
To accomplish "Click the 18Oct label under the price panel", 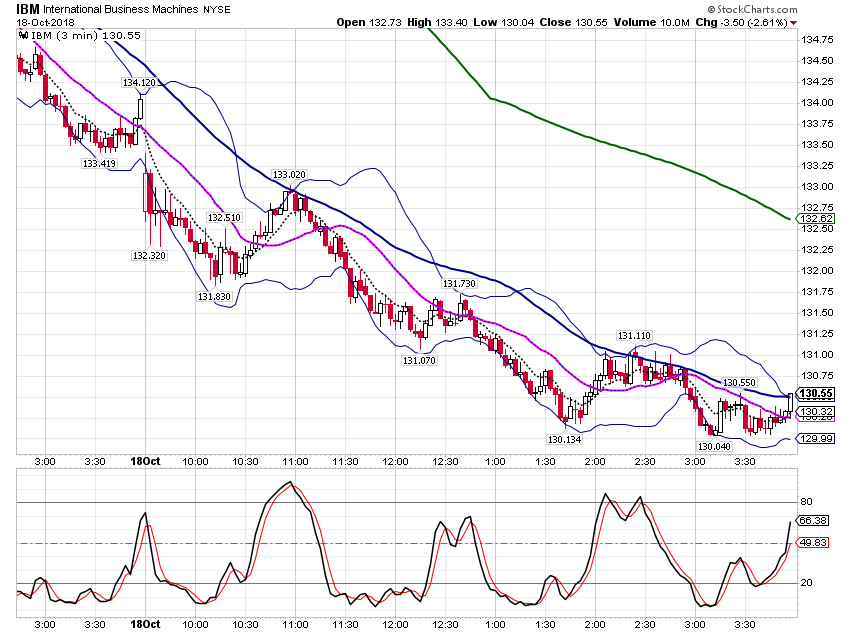I will tap(145, 461).
